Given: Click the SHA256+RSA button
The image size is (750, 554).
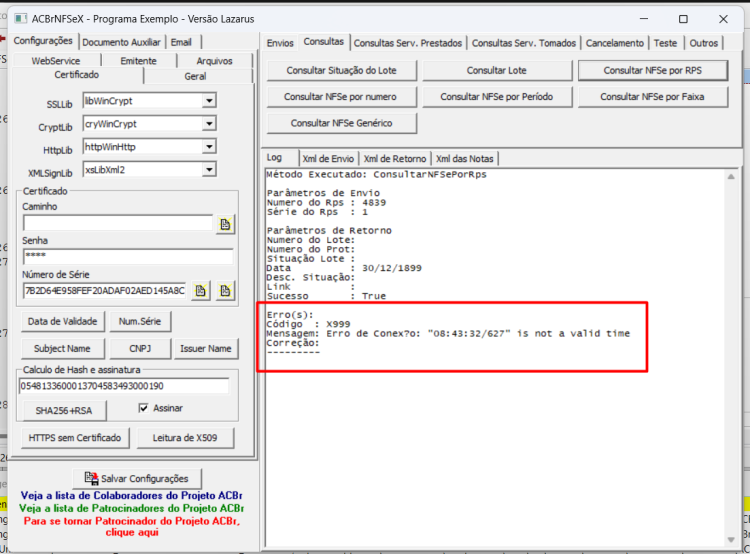Looking at the screenshot, I should click(64, 410).
